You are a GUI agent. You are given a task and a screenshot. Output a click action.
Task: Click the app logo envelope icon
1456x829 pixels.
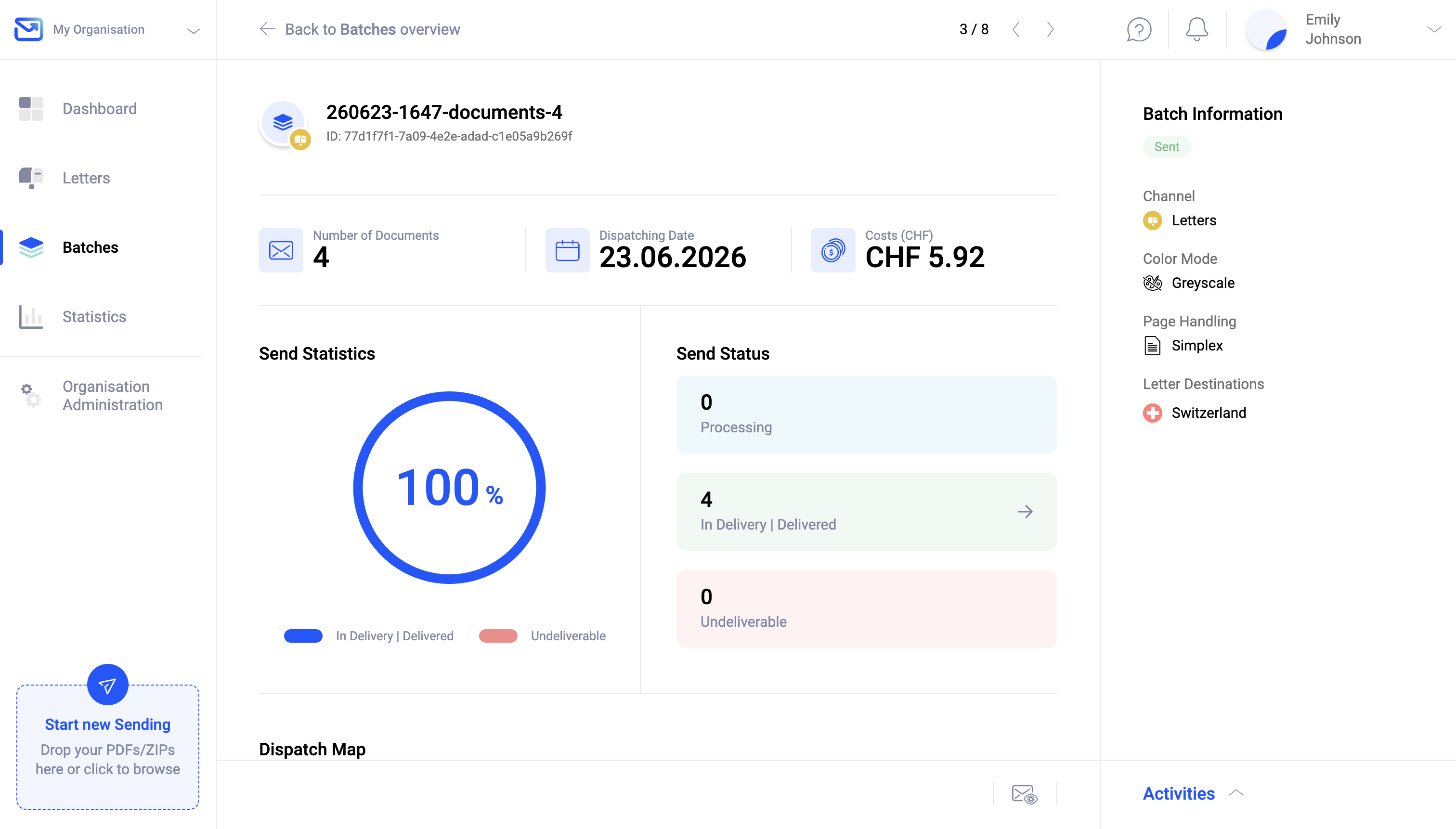tap(28, 29)
